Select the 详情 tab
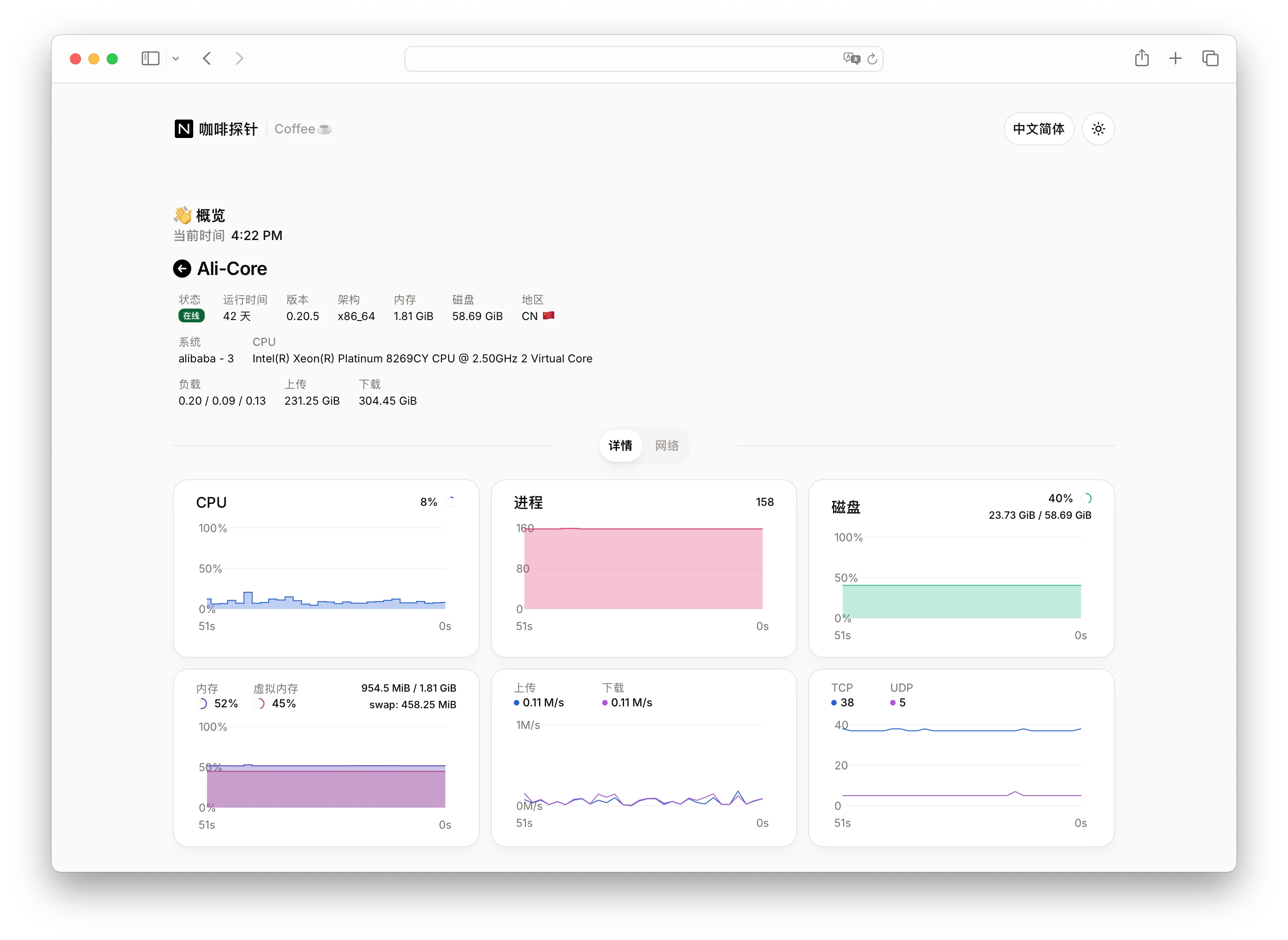The image size is (1288, 940). point(620,446)
